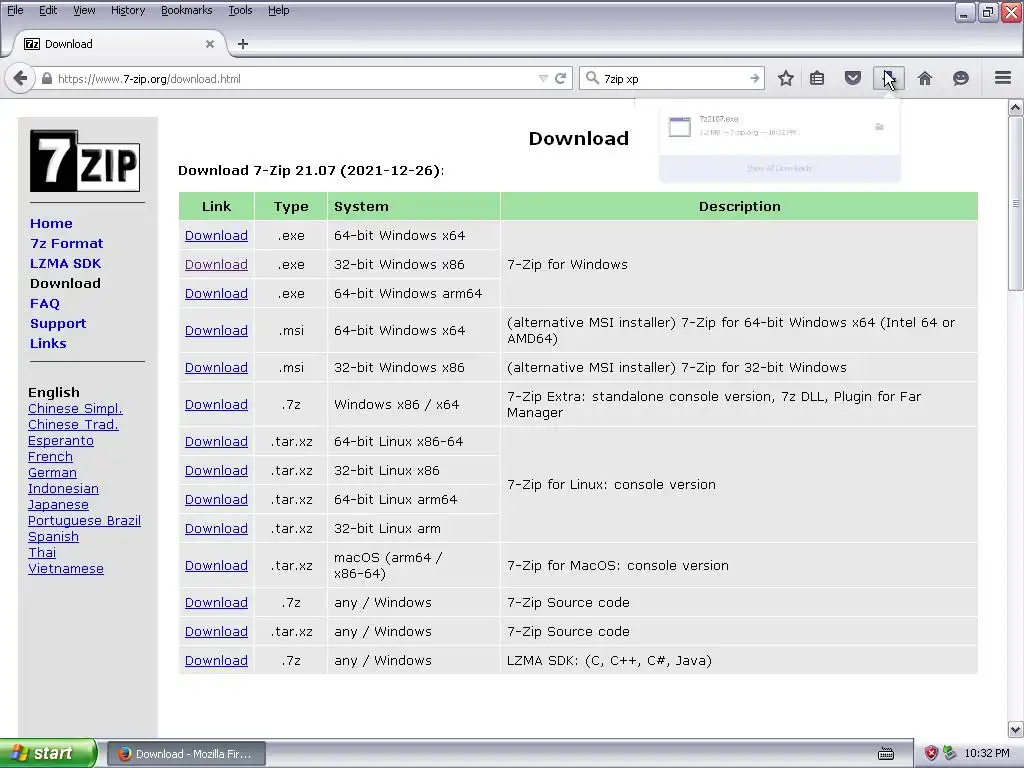Click the scrollbar down arrow
Viewport: 1024px width, 768px height.
[1016, 729]
